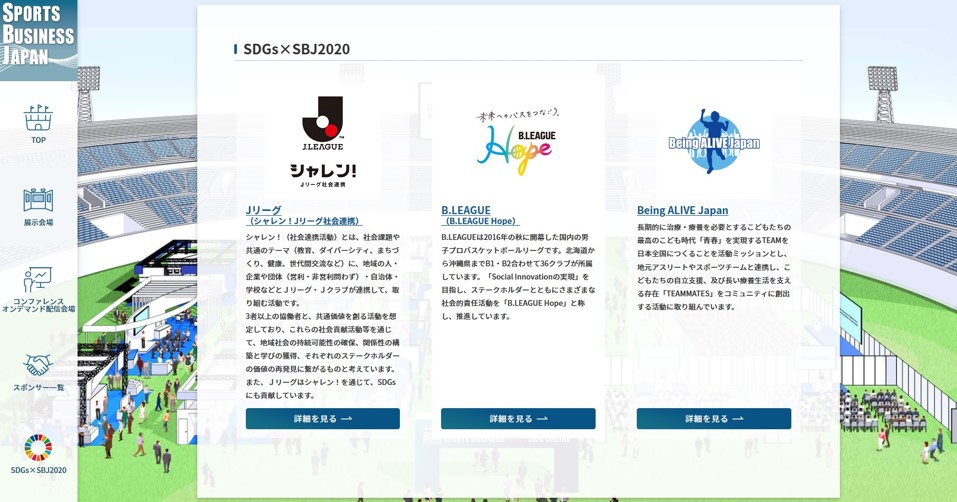The height and width of the screenshot is (502, 957).
Task: Open the コンファレンス オンデマンド配信会場 icon
Action: (x=38, y=279)
